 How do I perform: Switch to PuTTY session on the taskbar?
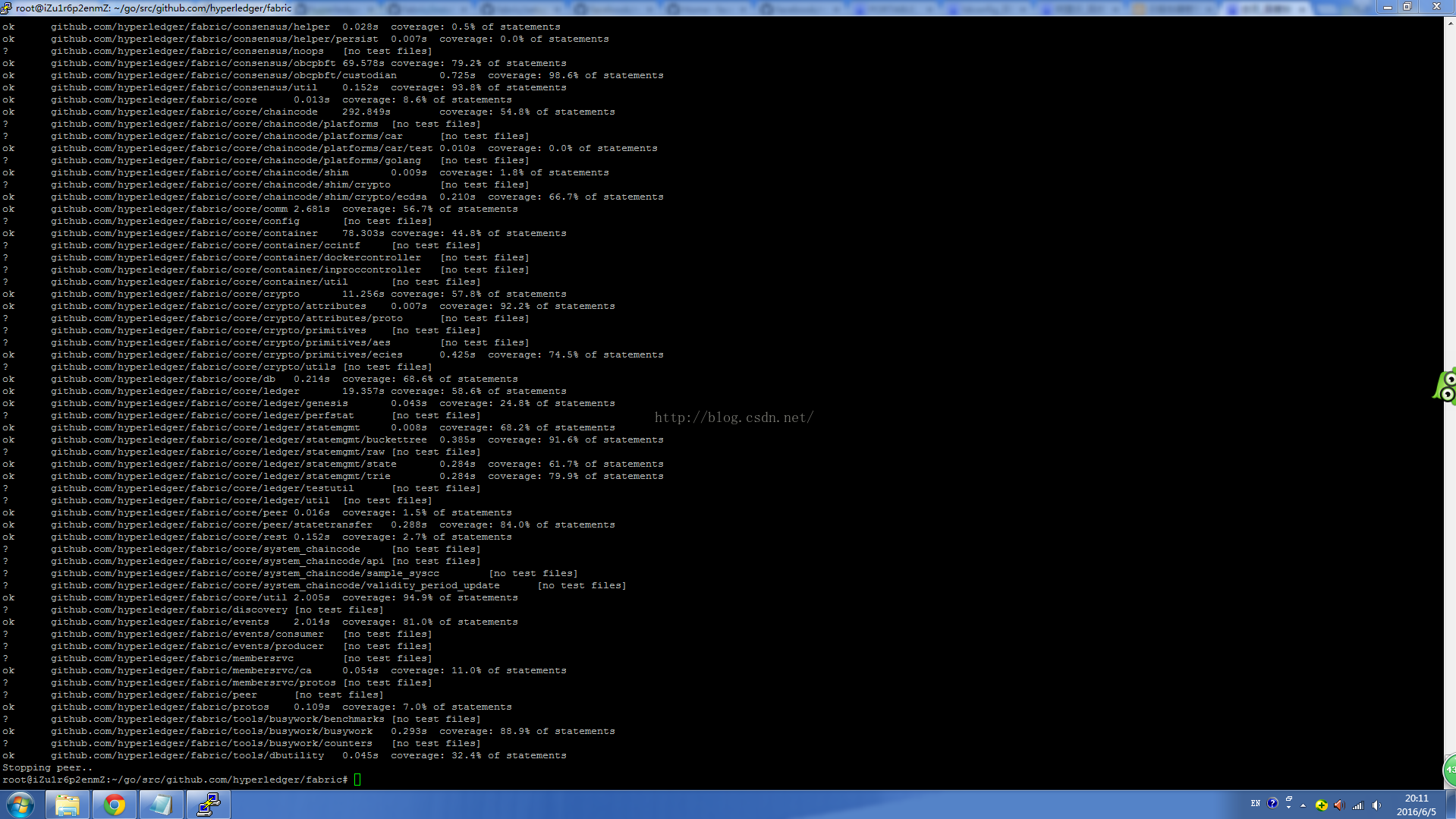209,805
